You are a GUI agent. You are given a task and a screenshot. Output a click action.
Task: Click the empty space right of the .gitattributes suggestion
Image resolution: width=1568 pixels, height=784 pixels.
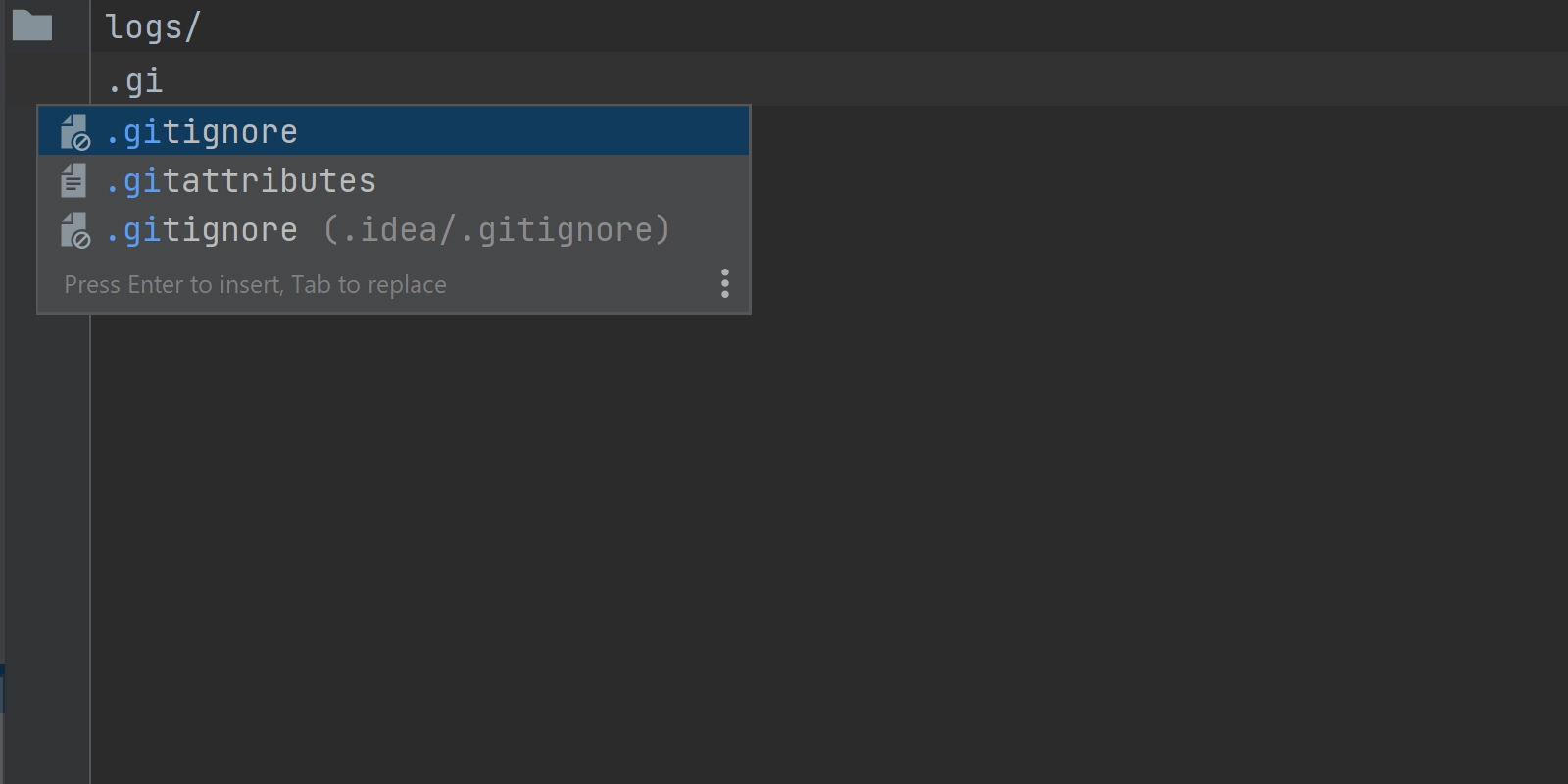tap(563, 180)
